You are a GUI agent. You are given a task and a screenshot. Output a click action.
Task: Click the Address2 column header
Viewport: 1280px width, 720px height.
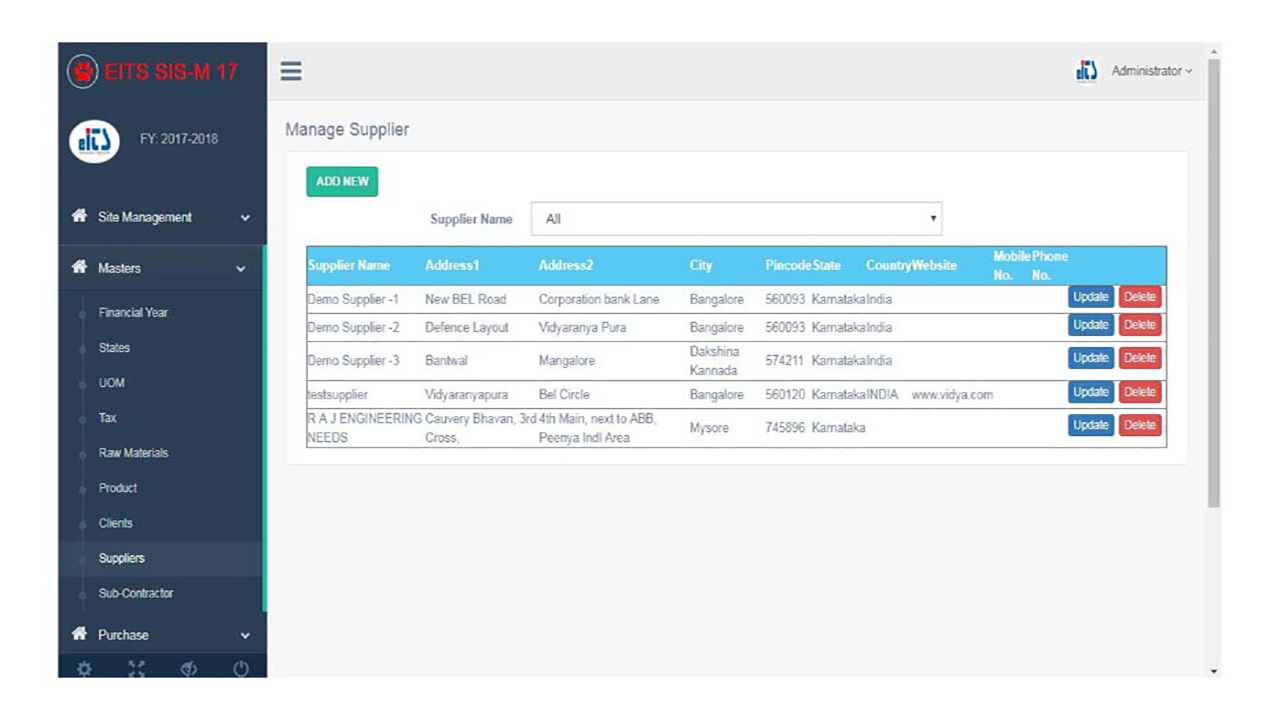(x=566, y=265)
